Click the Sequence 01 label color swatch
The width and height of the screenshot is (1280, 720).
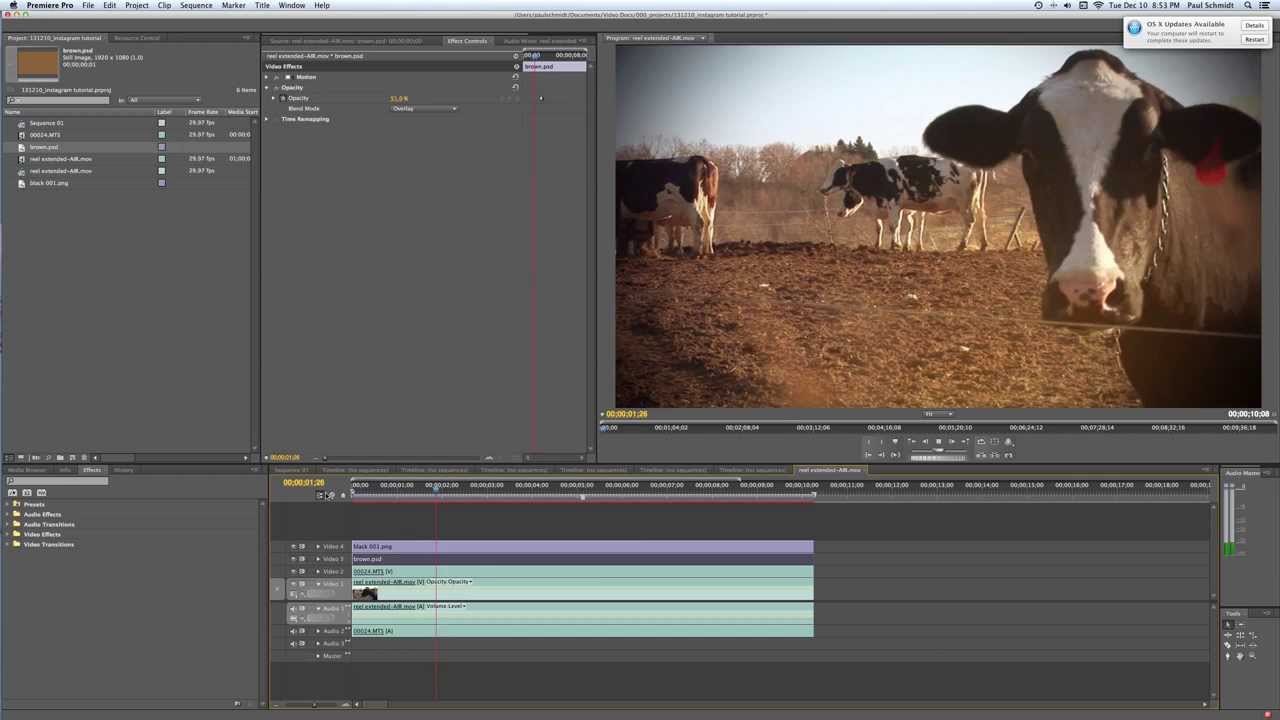tap(161, 123)
